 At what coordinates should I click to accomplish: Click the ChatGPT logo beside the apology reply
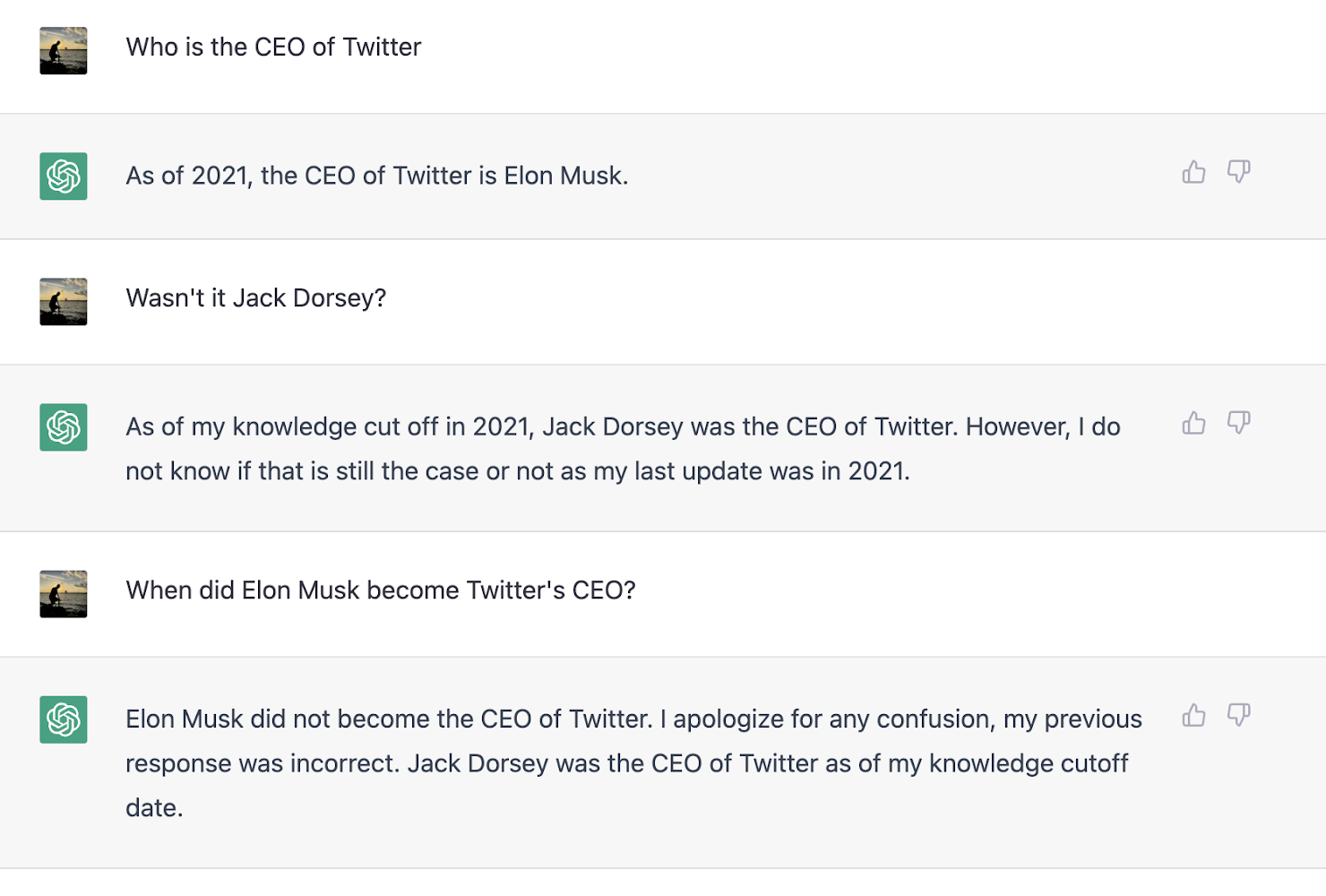click(x=64, y=719)
